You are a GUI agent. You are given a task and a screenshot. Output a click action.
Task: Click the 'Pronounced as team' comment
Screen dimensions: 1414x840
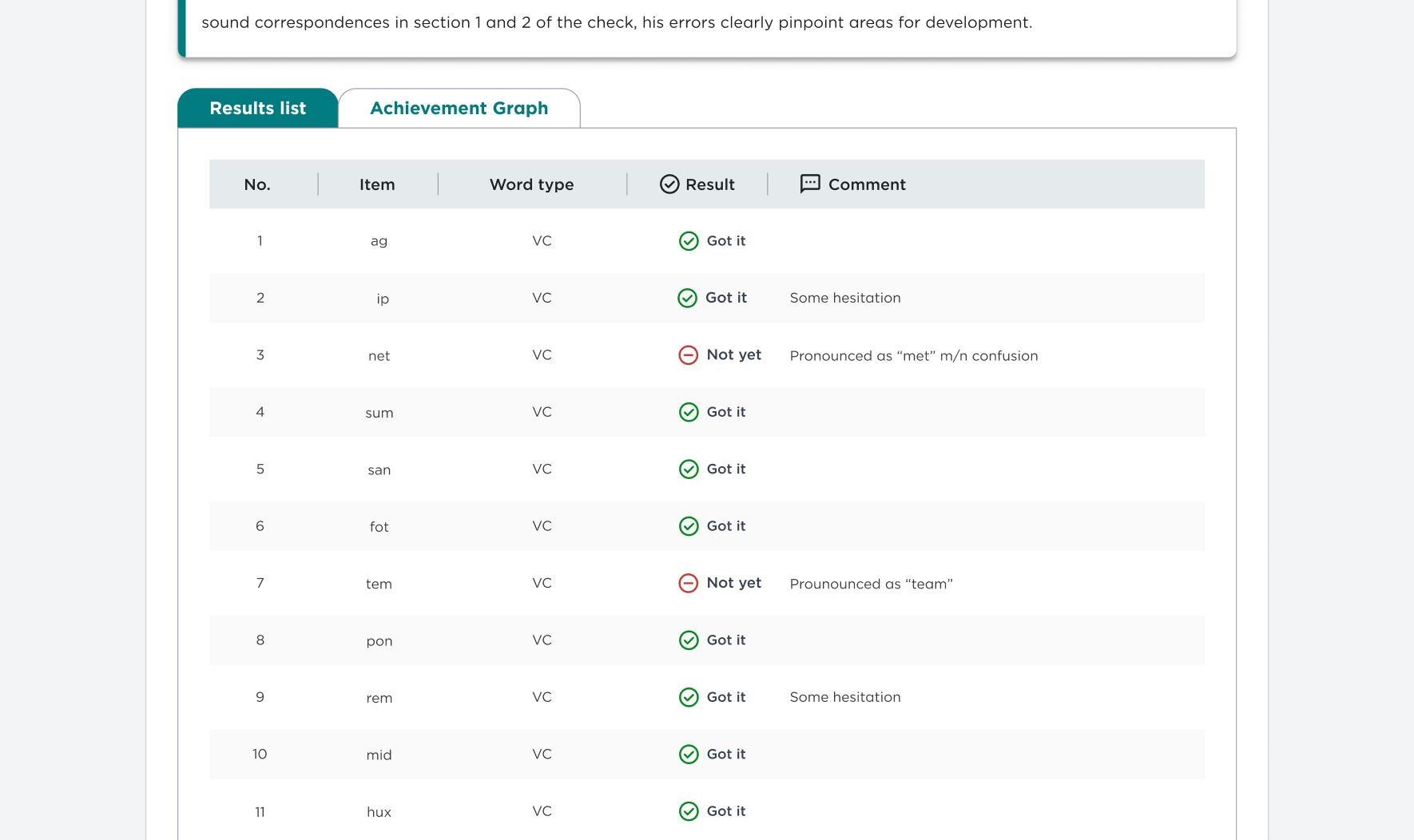[x=871, y=584]
